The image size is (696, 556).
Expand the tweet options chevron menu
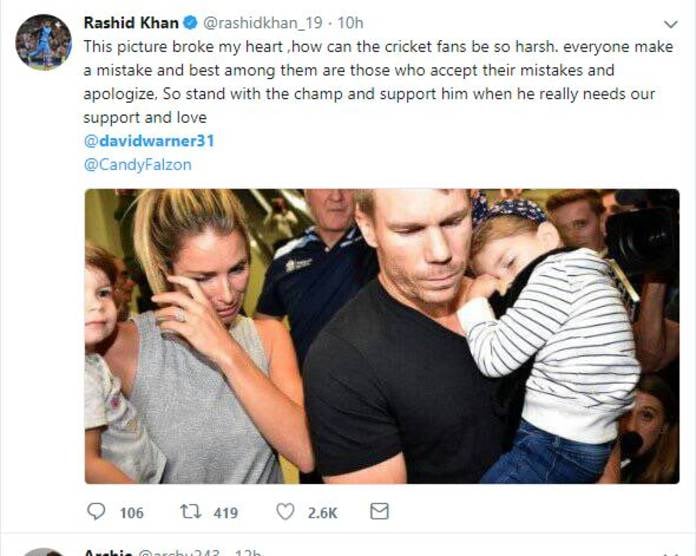670,23
